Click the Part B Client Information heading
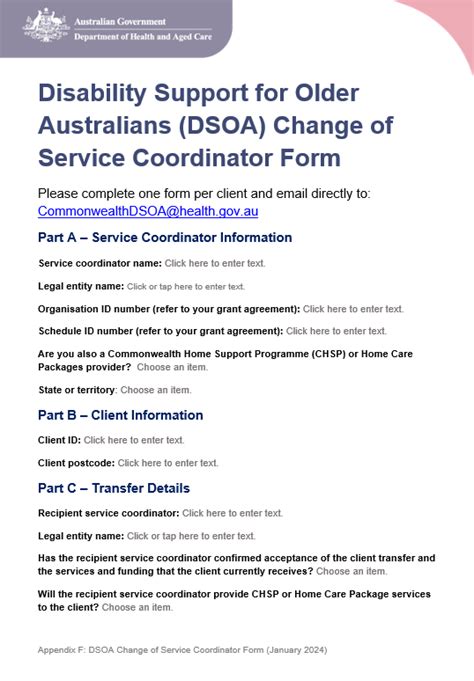 120,415
